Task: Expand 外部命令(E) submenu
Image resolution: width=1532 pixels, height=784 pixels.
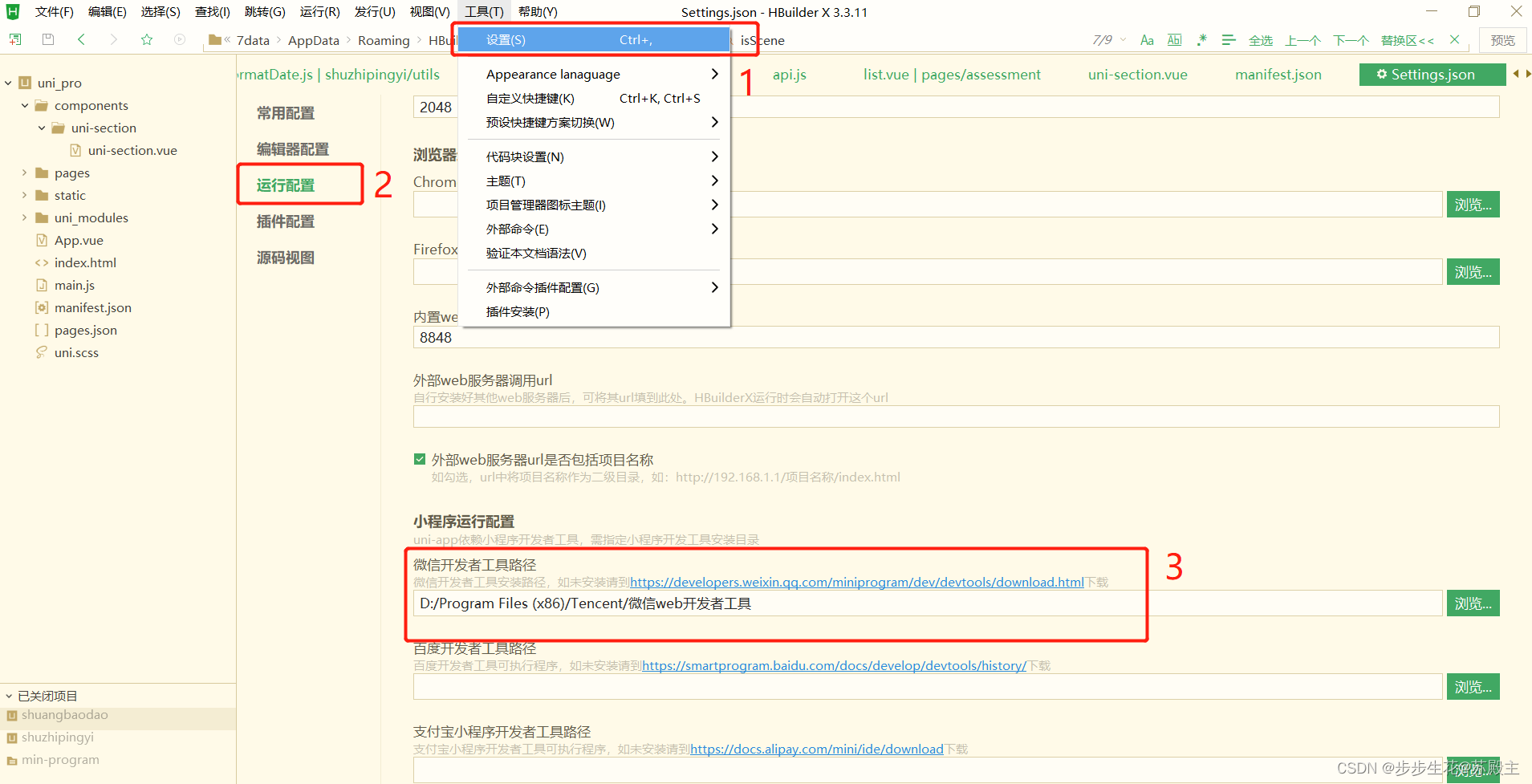Action: click(x=594, y=229)
